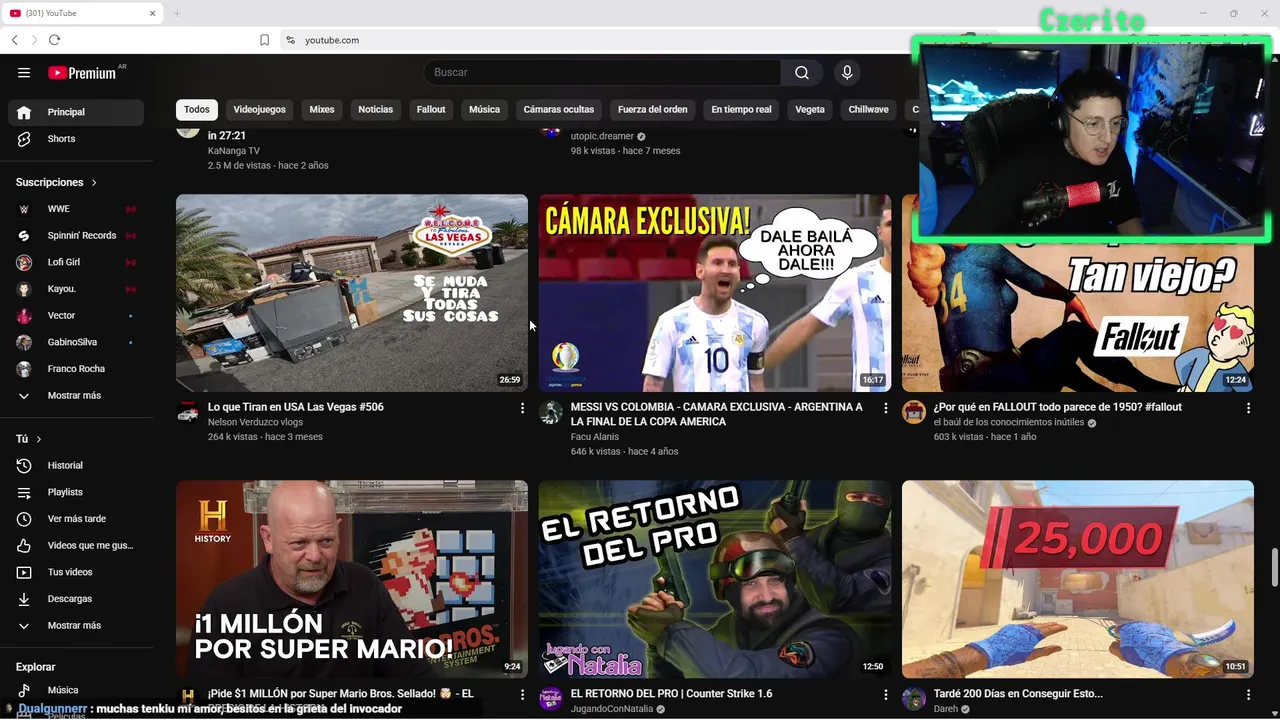Screen dimensions: 1280x720
Task: Open options menu for Las Vegas #506 video
Action: point(522,408)
